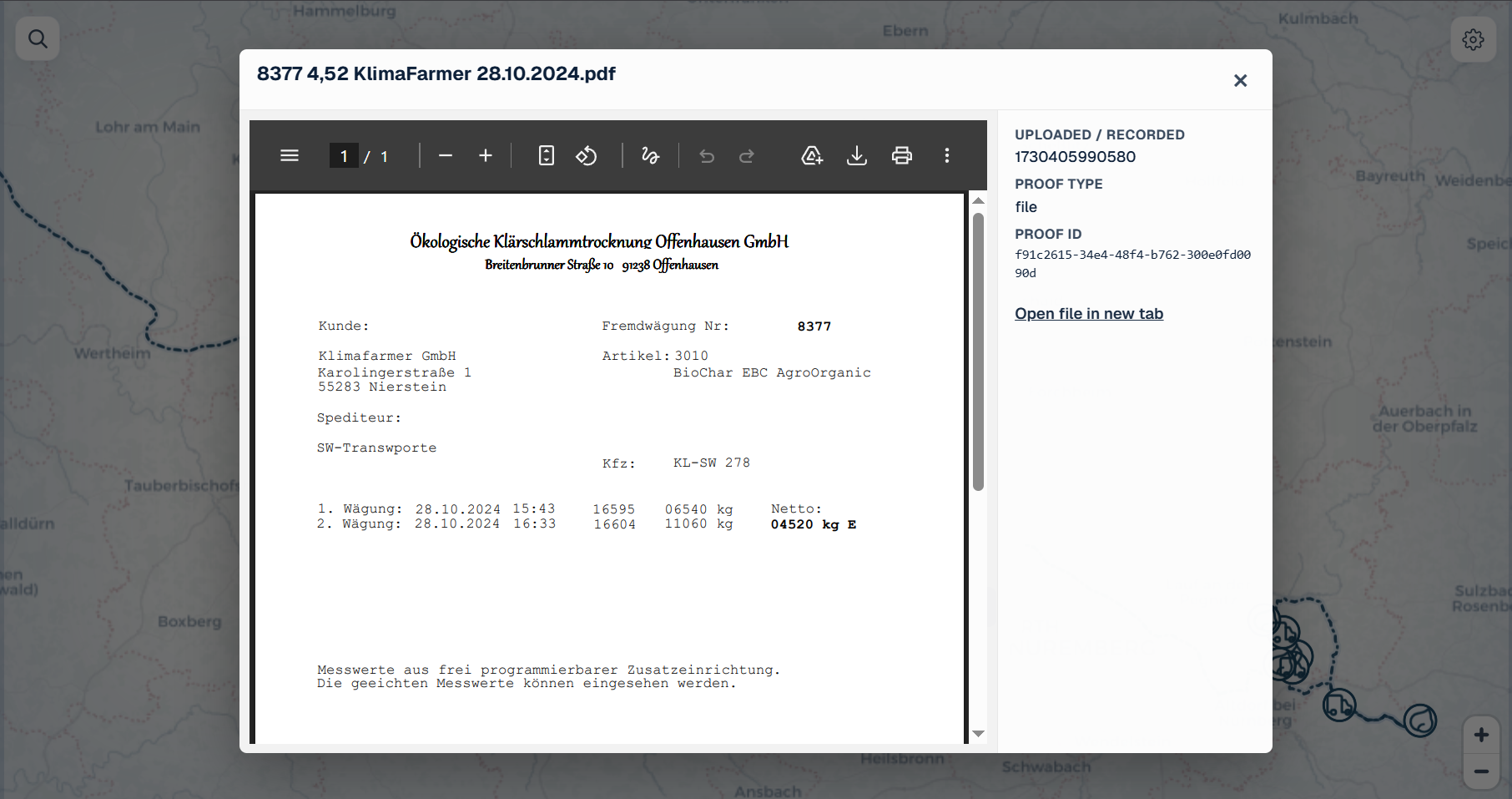This screenshot has height=799, width=1512.
Task: Zoom in on the PDF document
Action: 486,155
